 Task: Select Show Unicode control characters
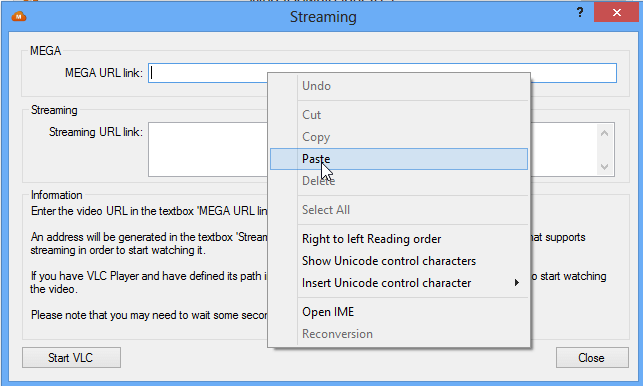tap(399, 261)
